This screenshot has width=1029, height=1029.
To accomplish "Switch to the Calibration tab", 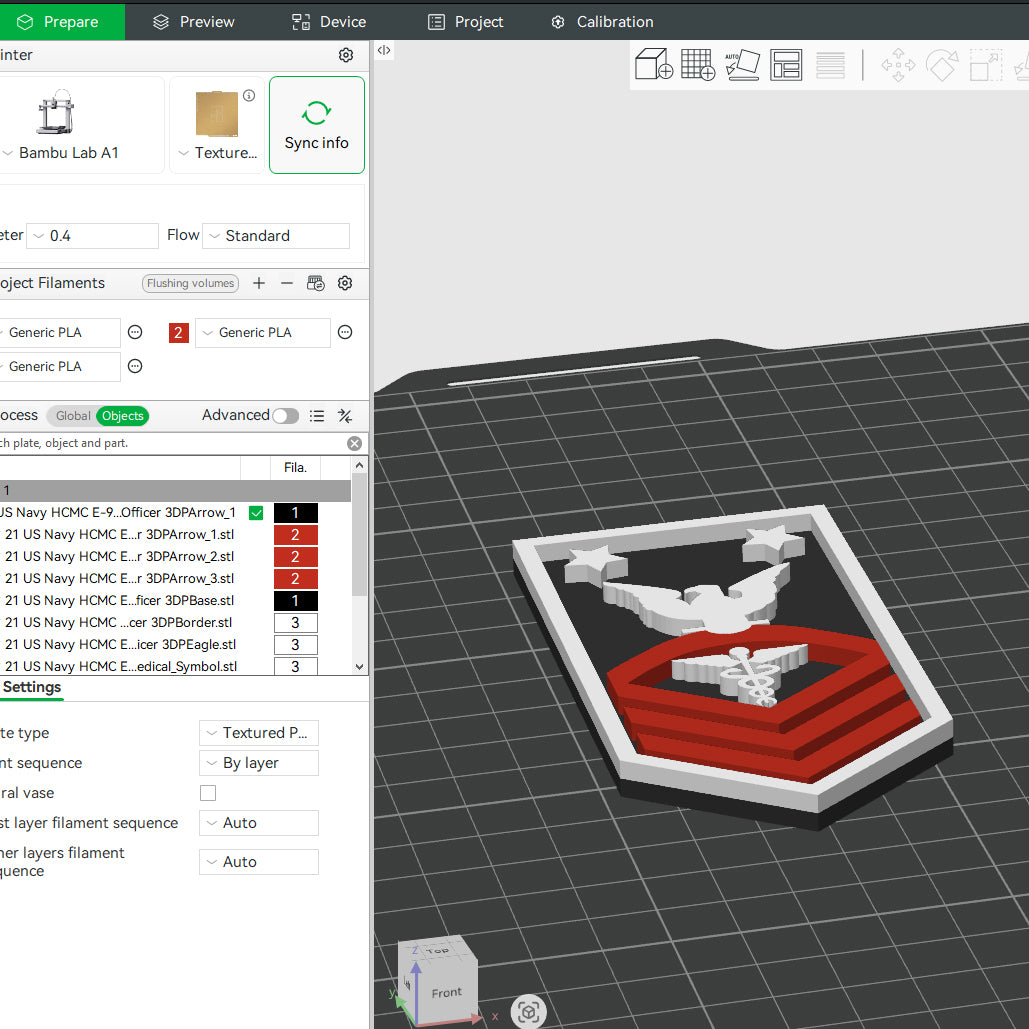I will point(602,22).
